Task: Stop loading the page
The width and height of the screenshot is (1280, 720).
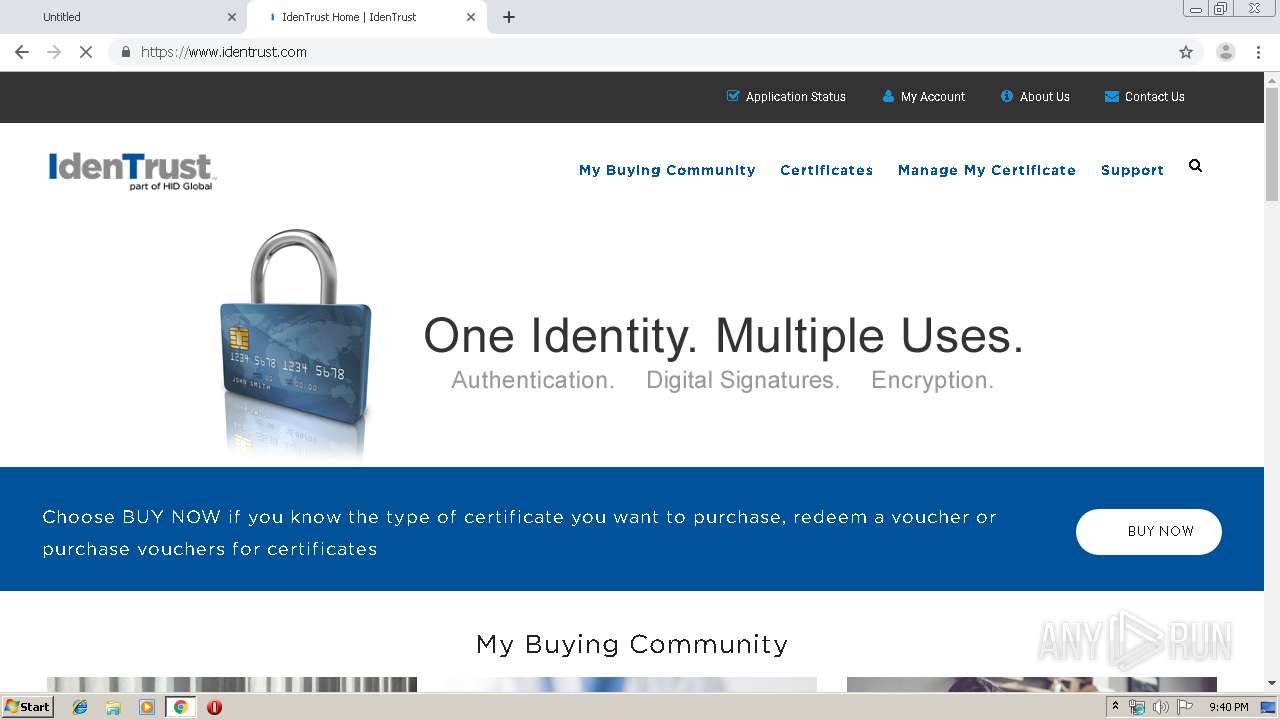Action: pos(86,52)
